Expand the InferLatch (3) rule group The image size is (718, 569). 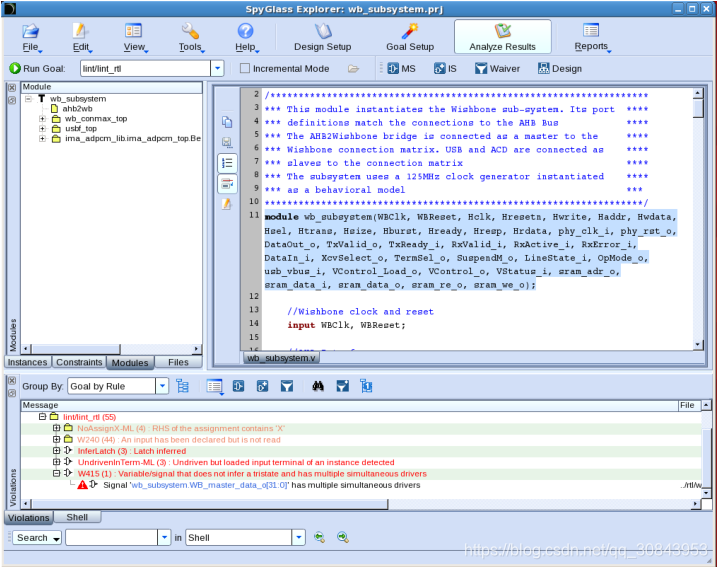[56, 450]
